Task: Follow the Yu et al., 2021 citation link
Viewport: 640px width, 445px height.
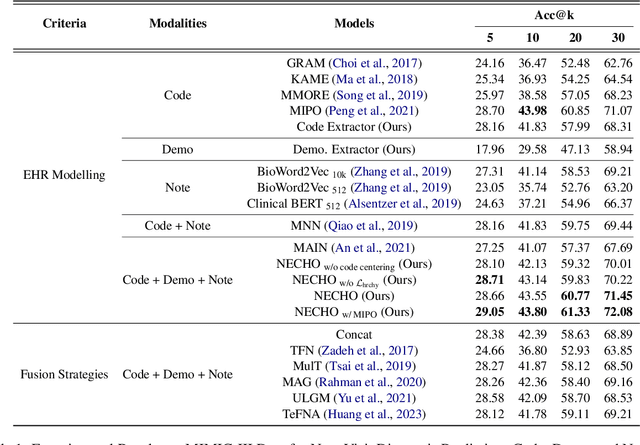Action: point(382,397)
